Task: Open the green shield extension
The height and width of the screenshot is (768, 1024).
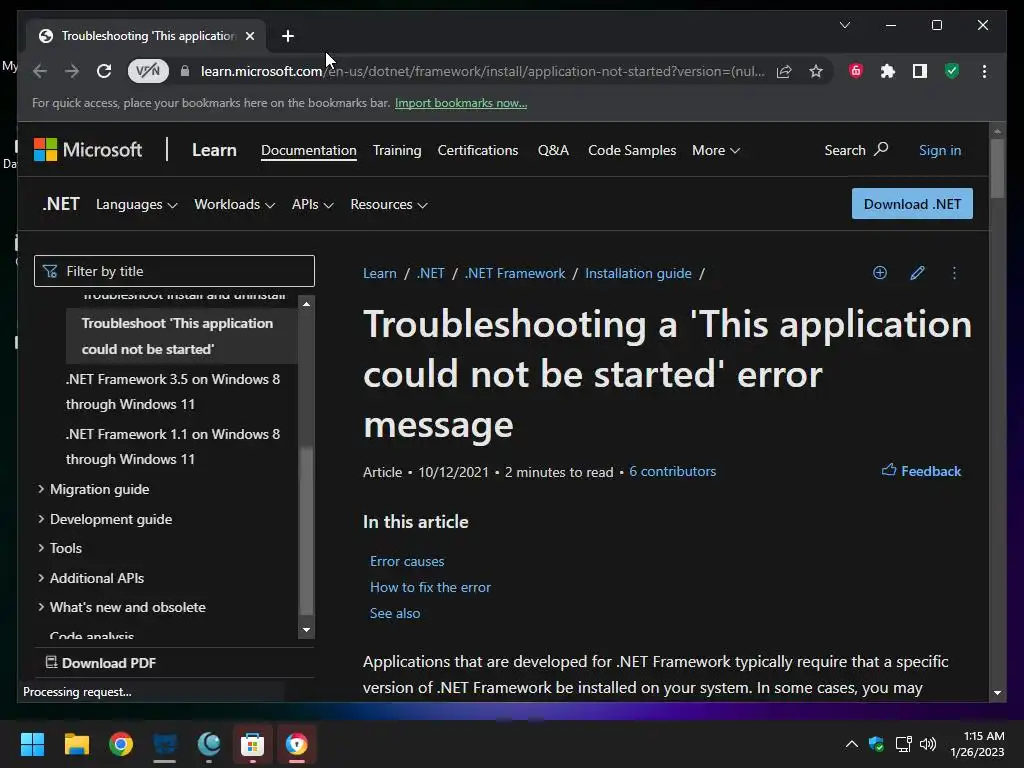Action: (952, 71)
